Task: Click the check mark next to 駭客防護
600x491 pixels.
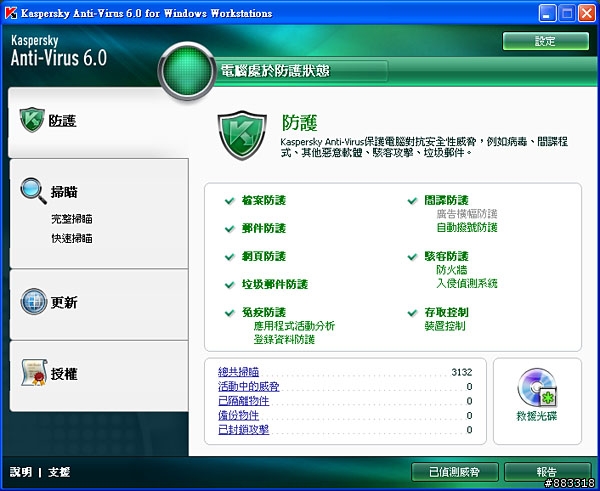Action: [x=412, y=257]
